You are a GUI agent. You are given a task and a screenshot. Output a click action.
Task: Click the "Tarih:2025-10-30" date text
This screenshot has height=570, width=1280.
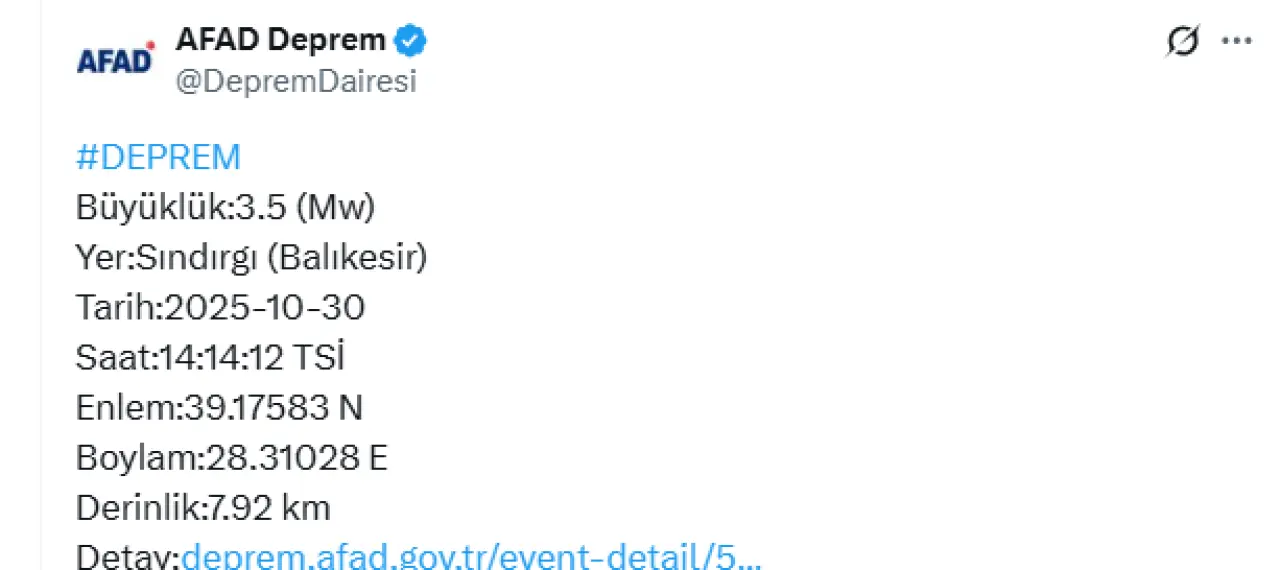pos(220,308)
